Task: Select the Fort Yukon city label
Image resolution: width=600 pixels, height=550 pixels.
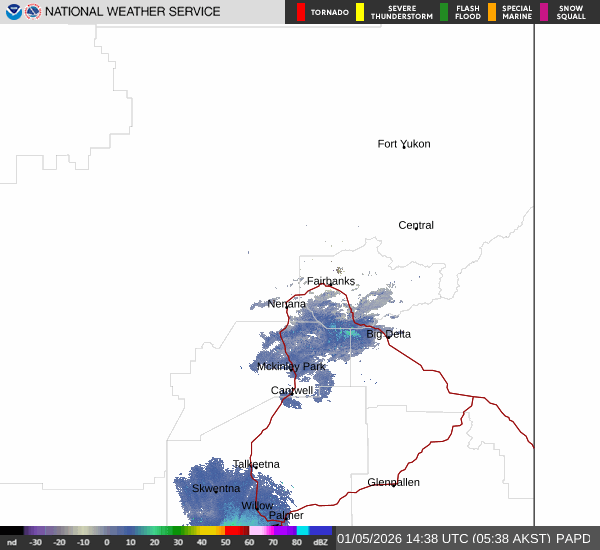Action: click(x=404, y=144)
